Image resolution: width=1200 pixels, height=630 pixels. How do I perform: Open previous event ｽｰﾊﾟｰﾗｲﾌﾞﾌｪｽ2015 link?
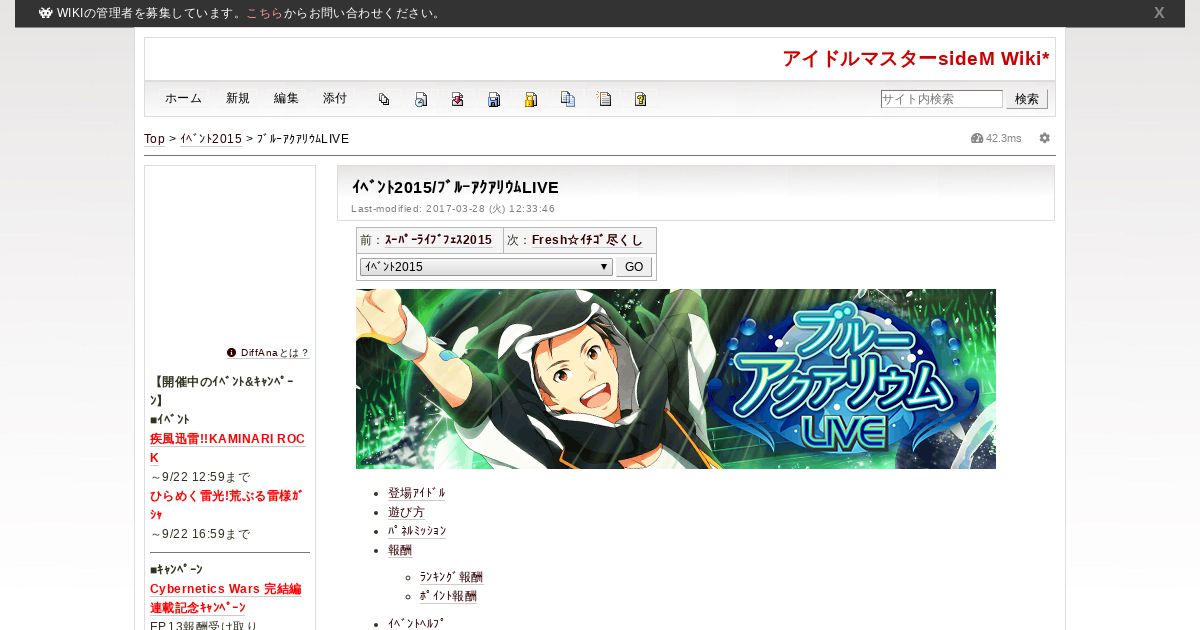[438, 240]
